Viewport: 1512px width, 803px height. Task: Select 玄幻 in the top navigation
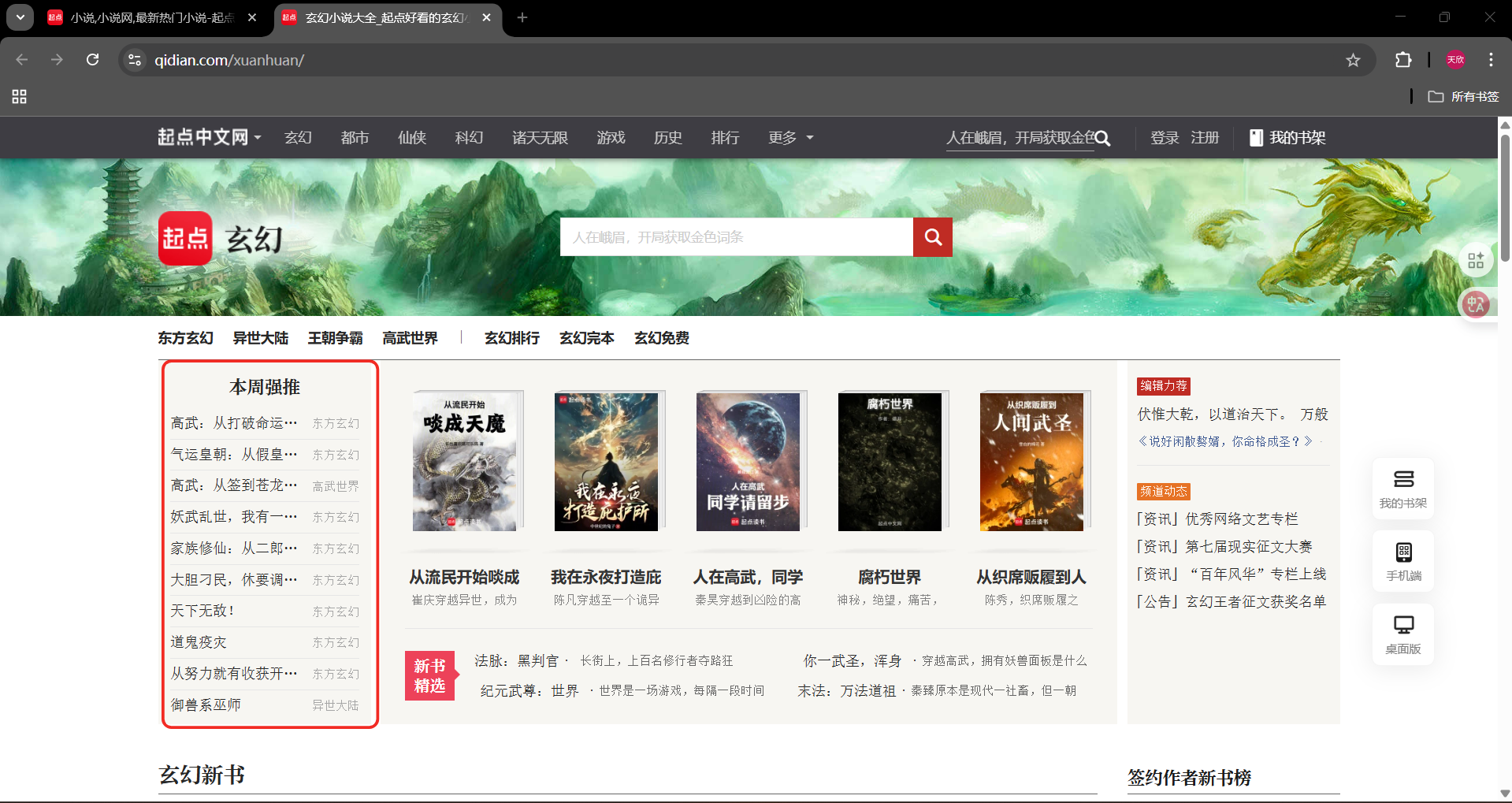pyautogui.click(x=298, y=138)
